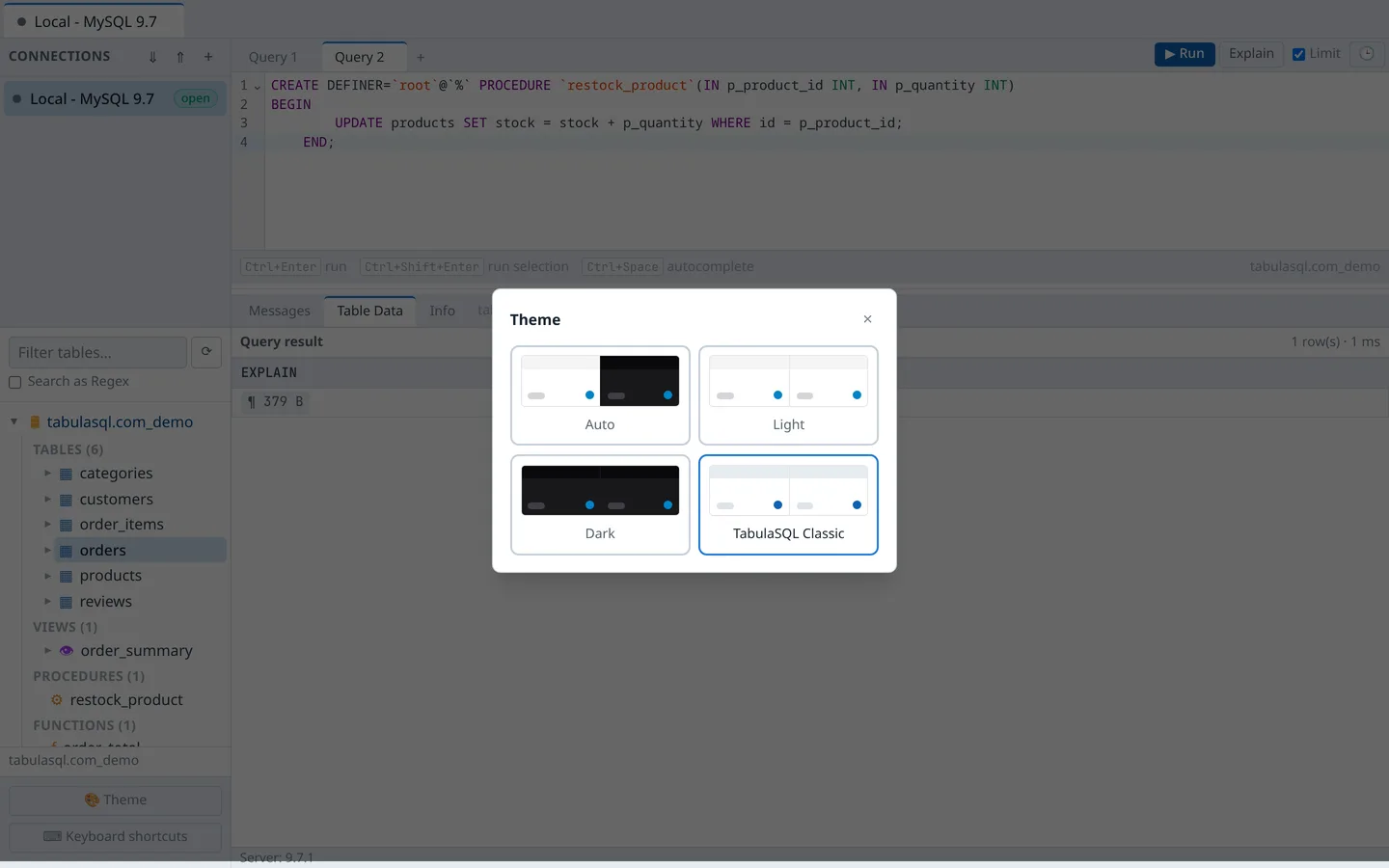Open the Theme button in sidebar

pos(116,800)
